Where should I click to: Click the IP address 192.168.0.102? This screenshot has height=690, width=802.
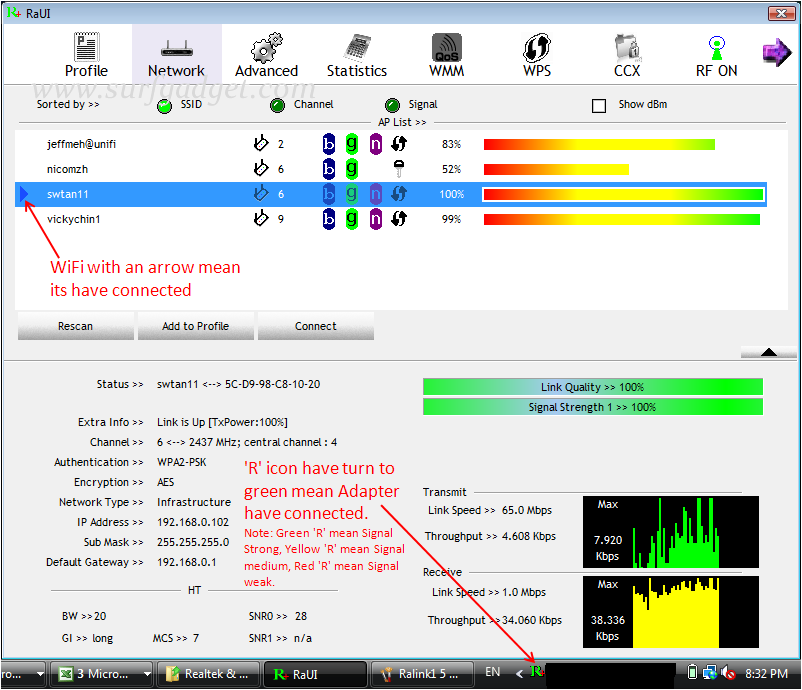coord(193,522)
